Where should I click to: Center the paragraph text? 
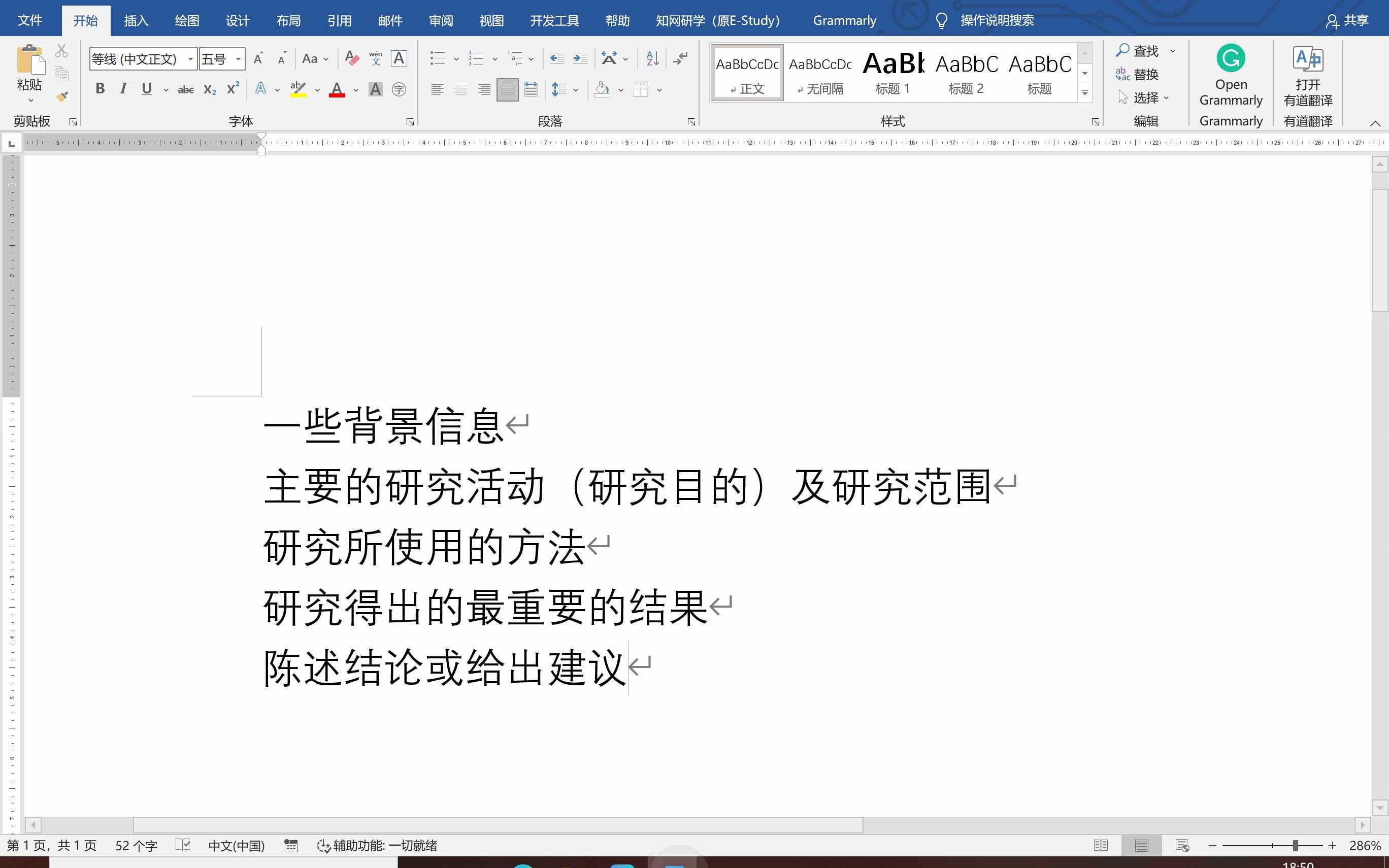(460, 89)
